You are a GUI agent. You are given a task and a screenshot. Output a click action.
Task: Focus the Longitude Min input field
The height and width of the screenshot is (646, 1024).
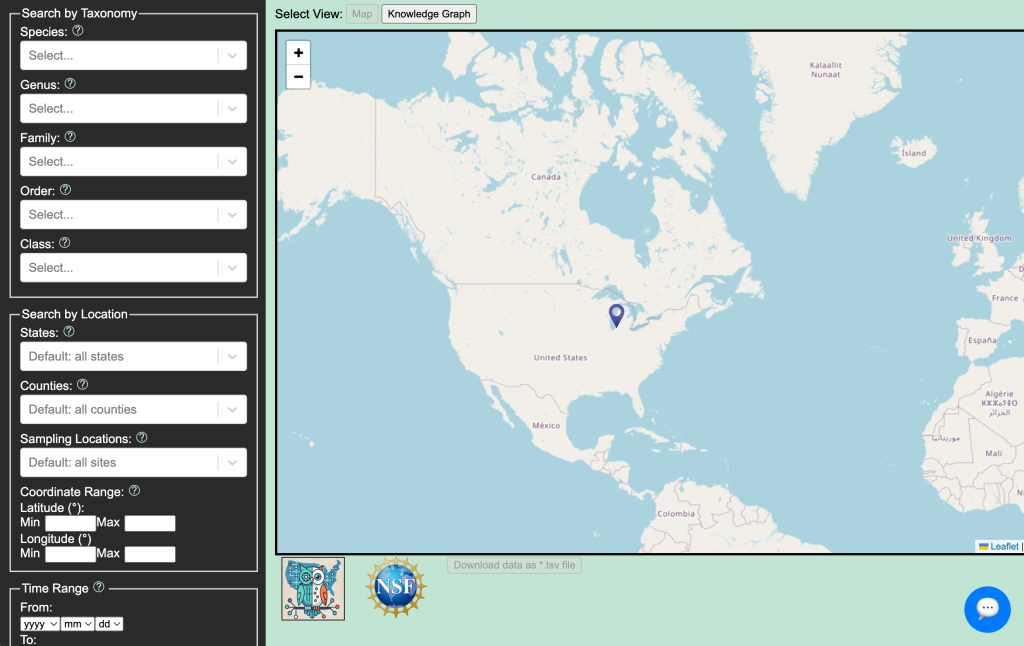pos(71,555)
